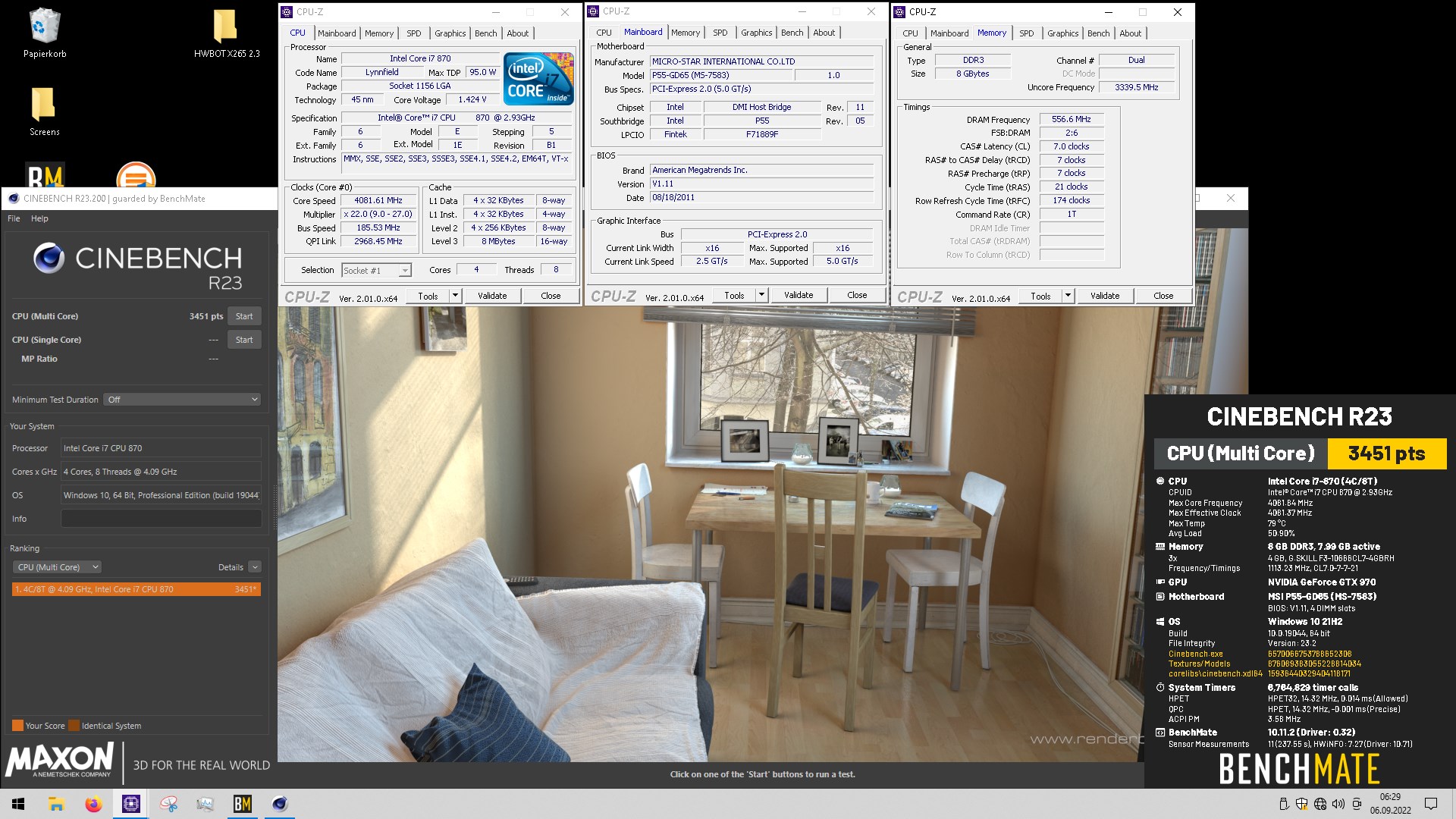
Task: Select the orange 4C/8T ranking result row
Action: coord(136,589)
